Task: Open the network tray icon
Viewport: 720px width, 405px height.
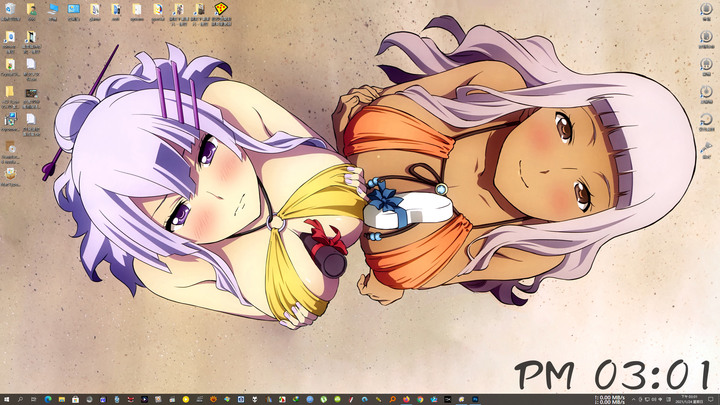Action: (x=647, y=399)
